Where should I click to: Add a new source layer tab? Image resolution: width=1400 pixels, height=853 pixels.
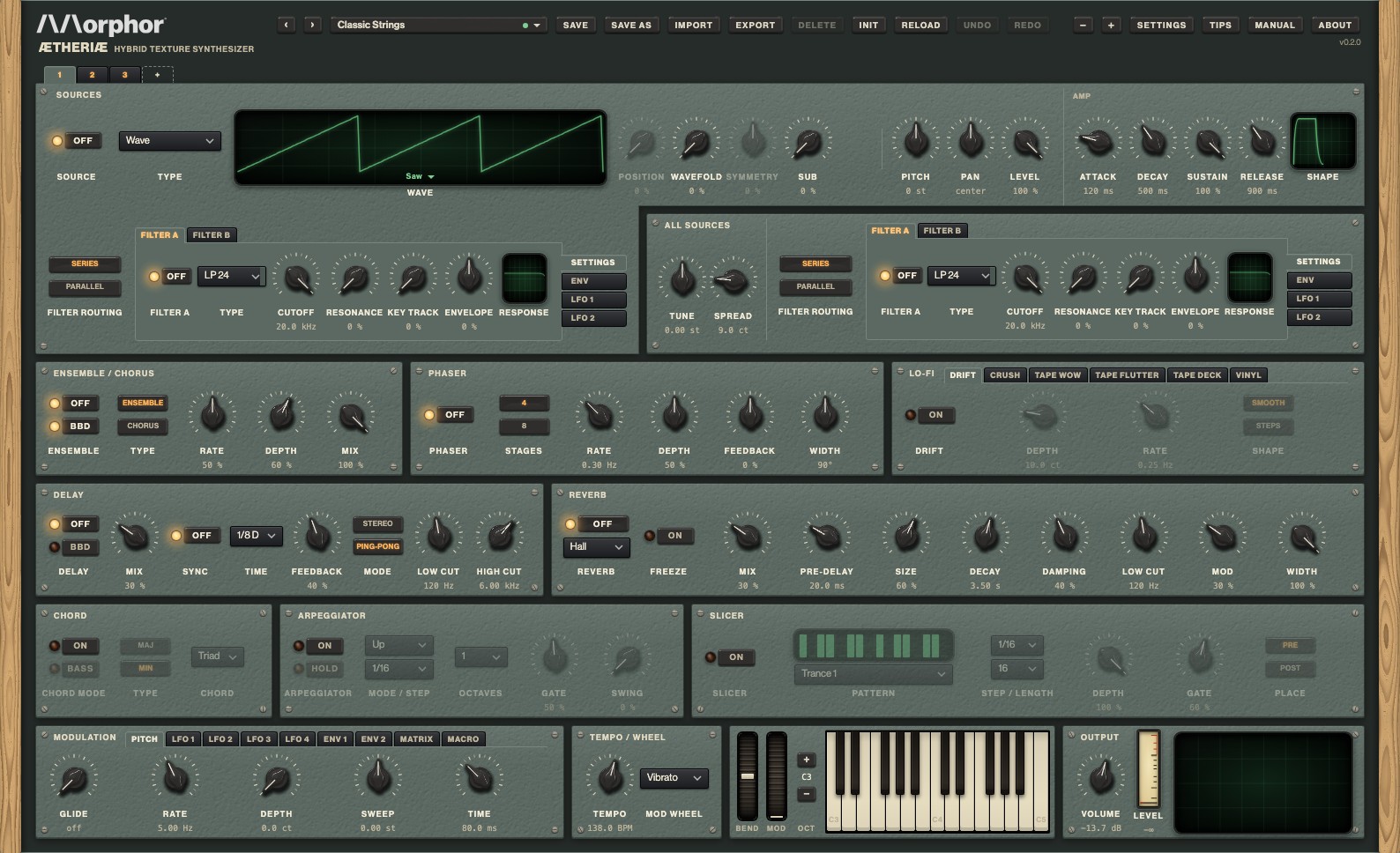pyautogui.click(x=158, y=75)
